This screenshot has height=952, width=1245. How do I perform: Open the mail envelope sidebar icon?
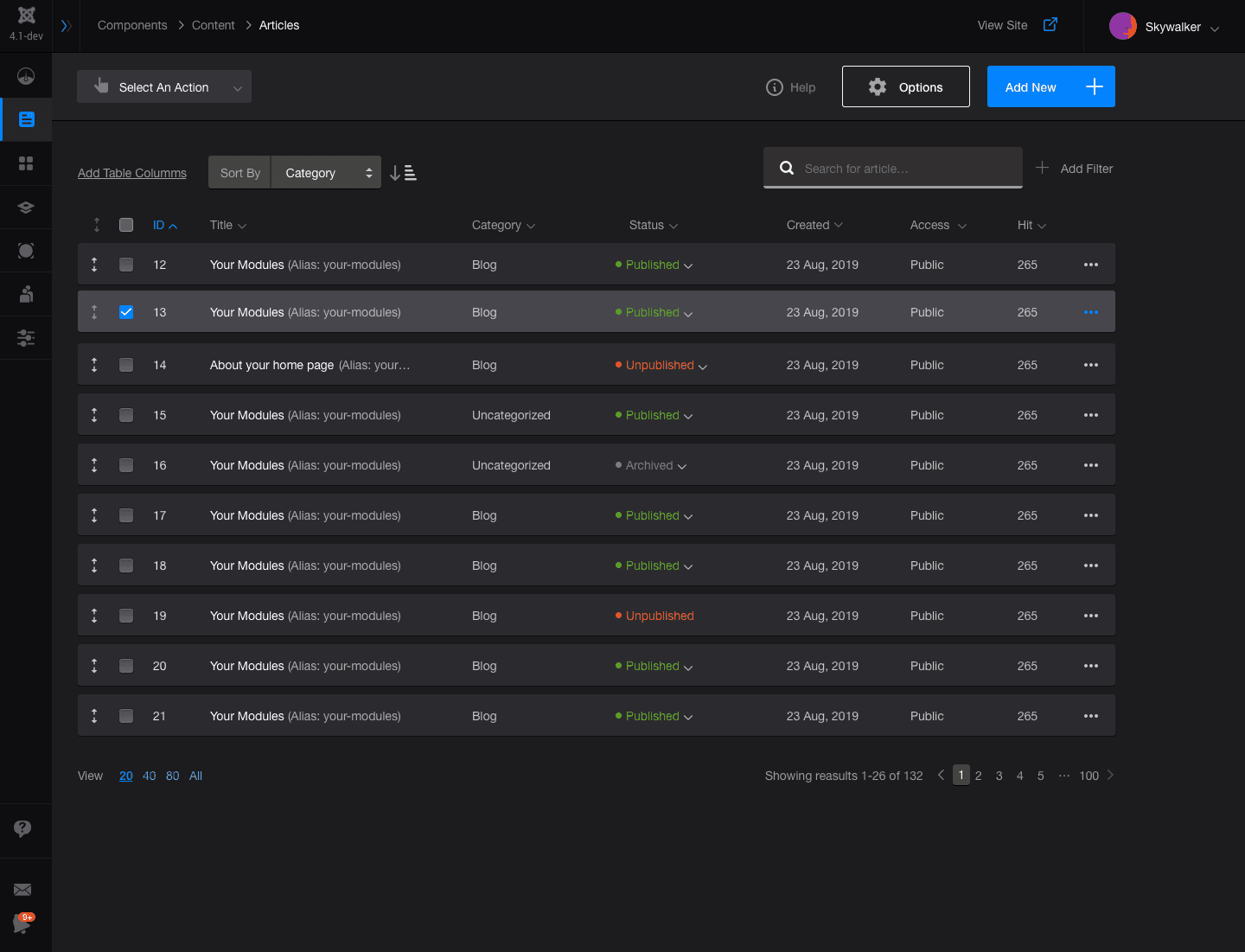point(22,890)
